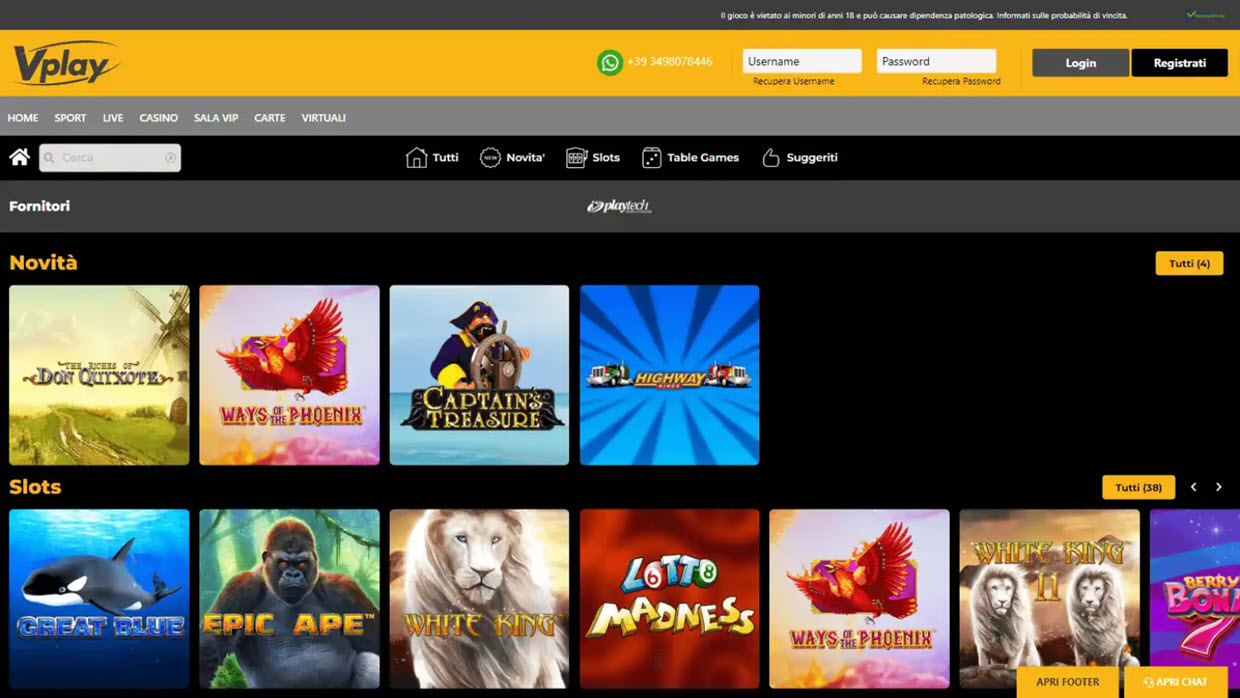Open Highway Kings game
Image resolution: width=1240 pixels, height=698 pixels.
(669, 375)
